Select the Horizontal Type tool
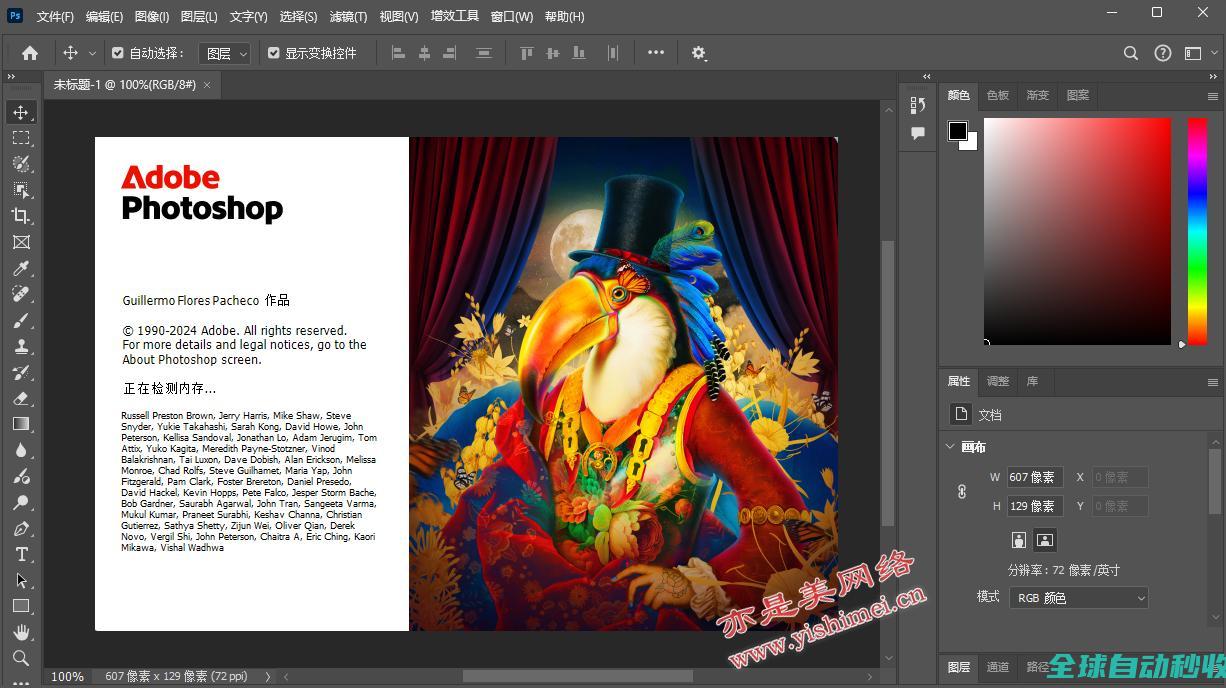The image size is (1226, 688). (x=21, y=554)
